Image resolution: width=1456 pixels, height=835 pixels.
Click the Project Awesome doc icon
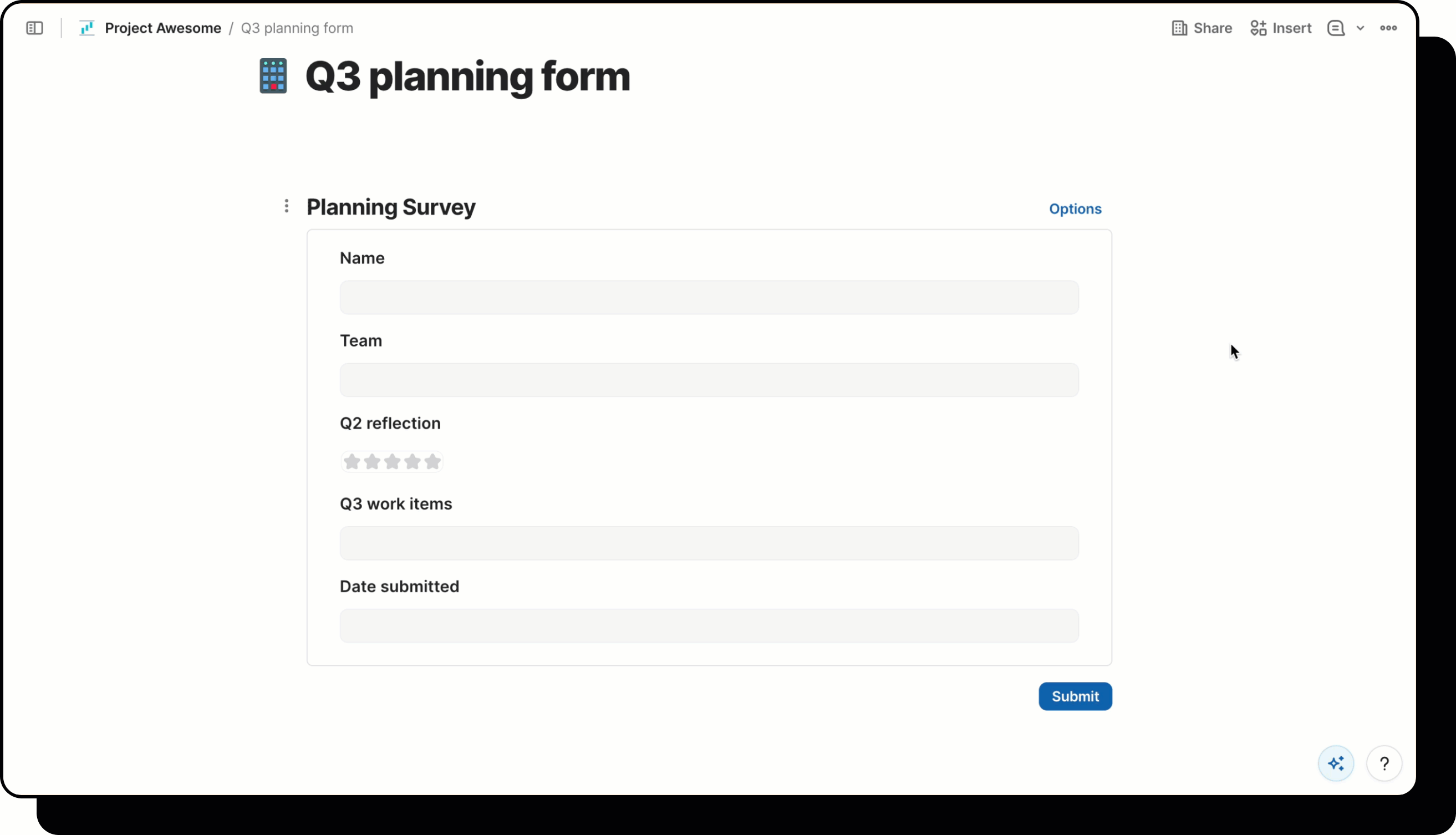coord(86,28)
